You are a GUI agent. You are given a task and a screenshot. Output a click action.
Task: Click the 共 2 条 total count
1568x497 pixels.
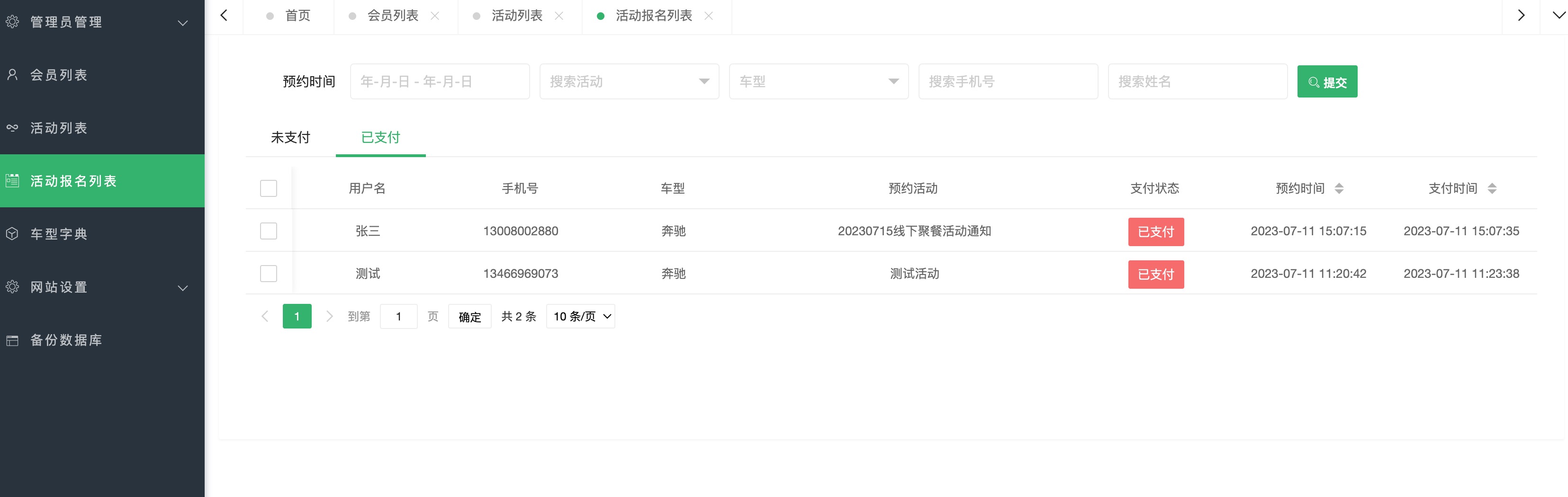(x=519, y=316)
